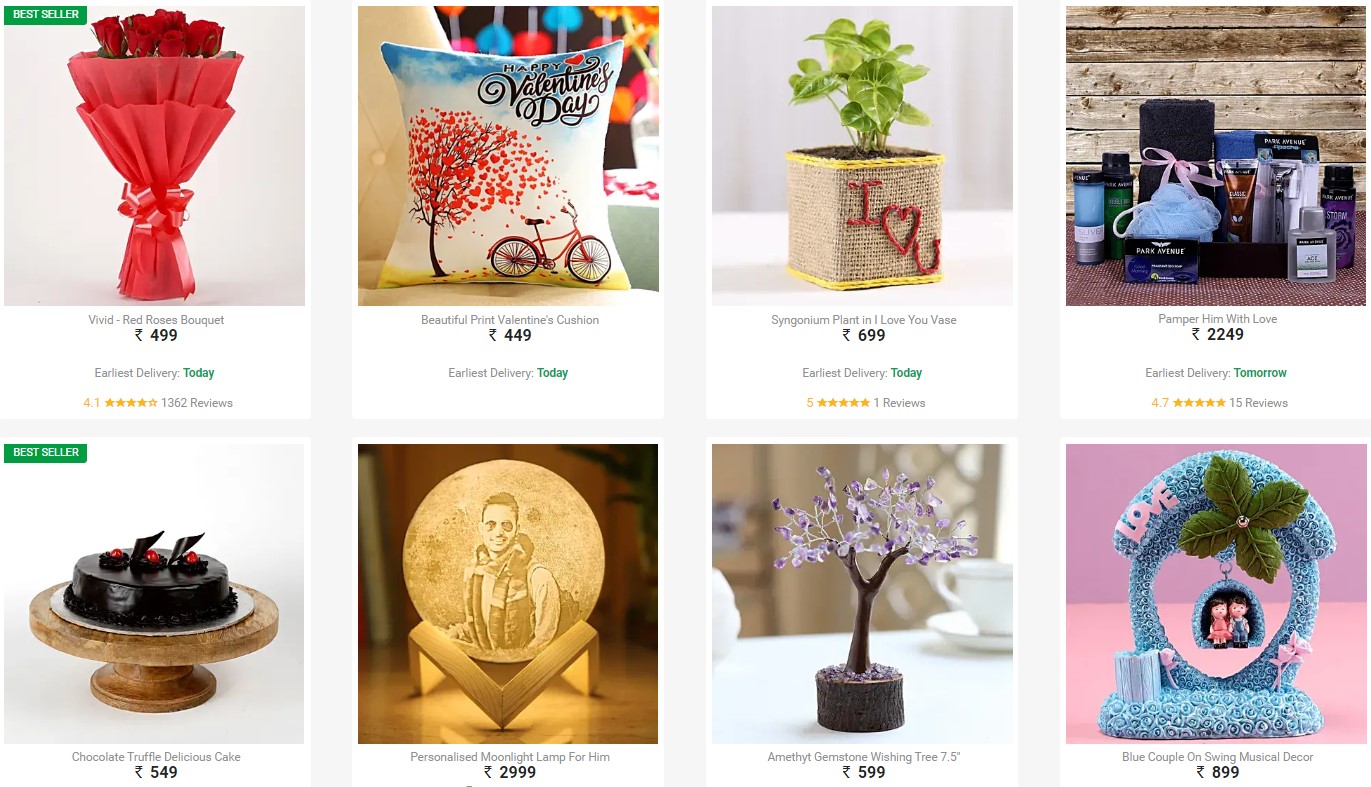
Task: Click the Beautiful Print Valentine's Cushion title
Action: (510, 320)
